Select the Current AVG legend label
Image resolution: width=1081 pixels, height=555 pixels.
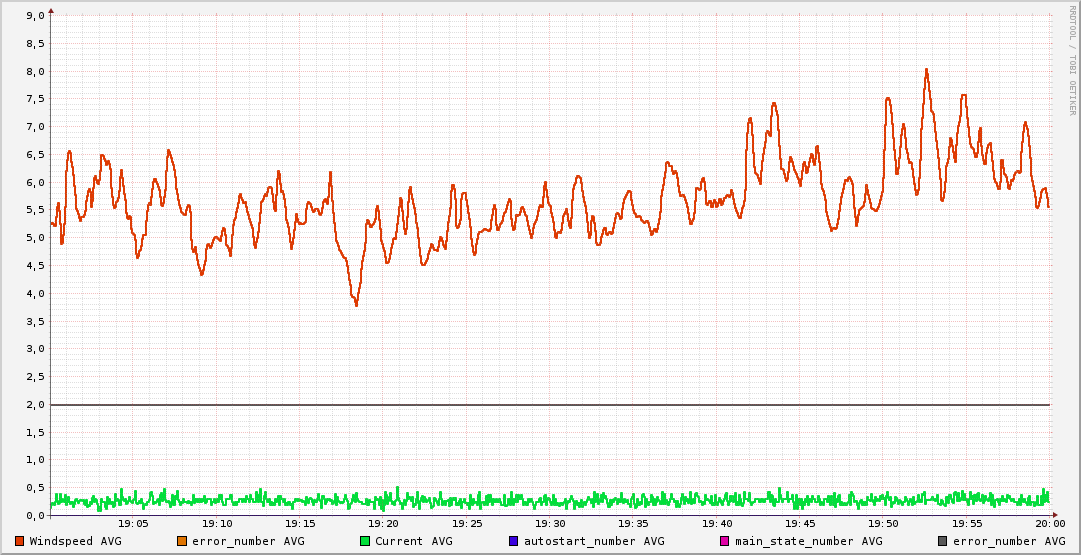tap(413, 541)
